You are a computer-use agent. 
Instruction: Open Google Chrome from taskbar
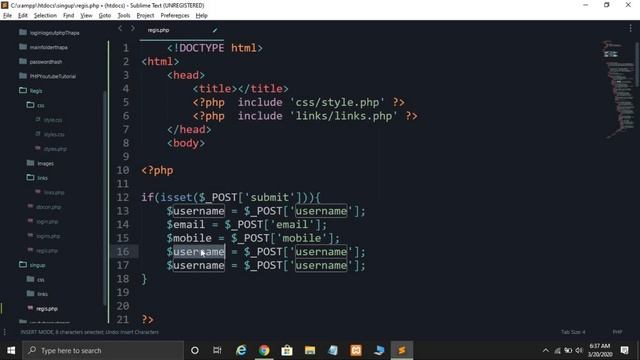[x=264, y=350]
